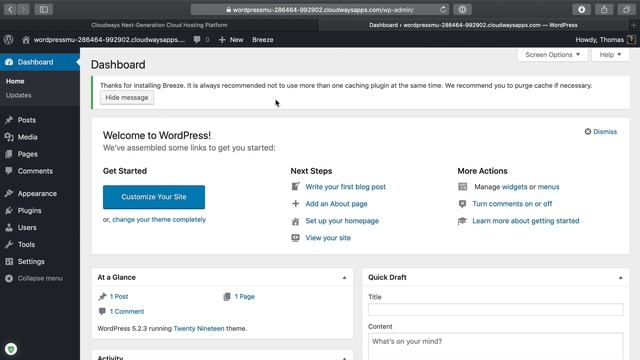Open Breeze menu in the admin bar

click(262, 40)
